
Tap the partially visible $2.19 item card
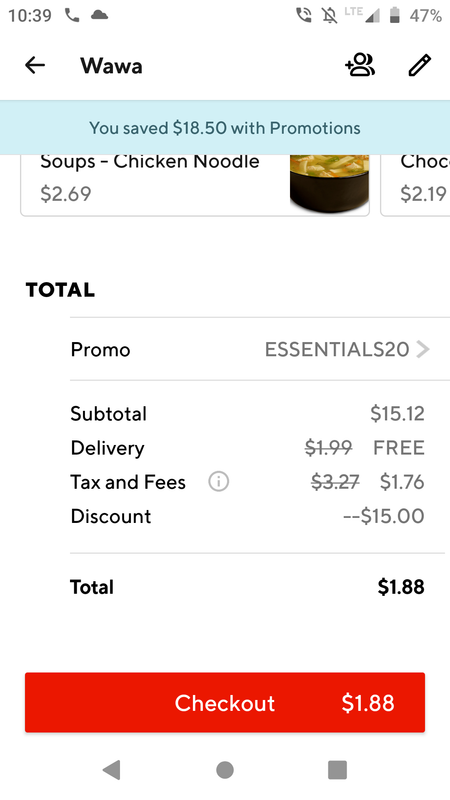pos(415,185)
